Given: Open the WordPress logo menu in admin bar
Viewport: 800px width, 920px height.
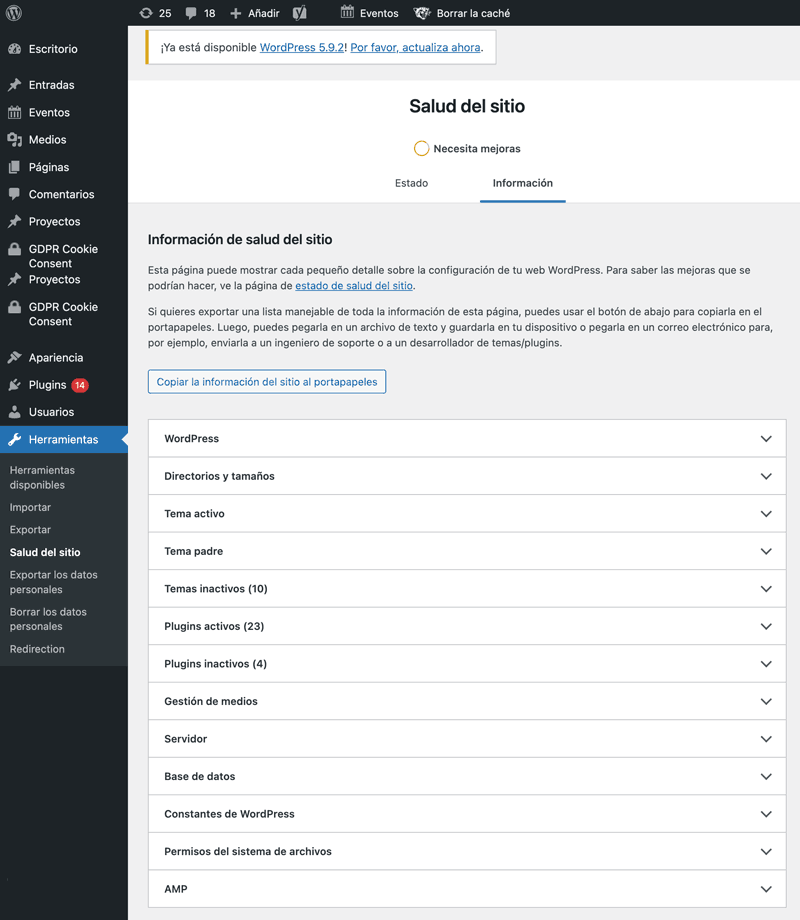Looking at the screenshot, I should (13, 13).
